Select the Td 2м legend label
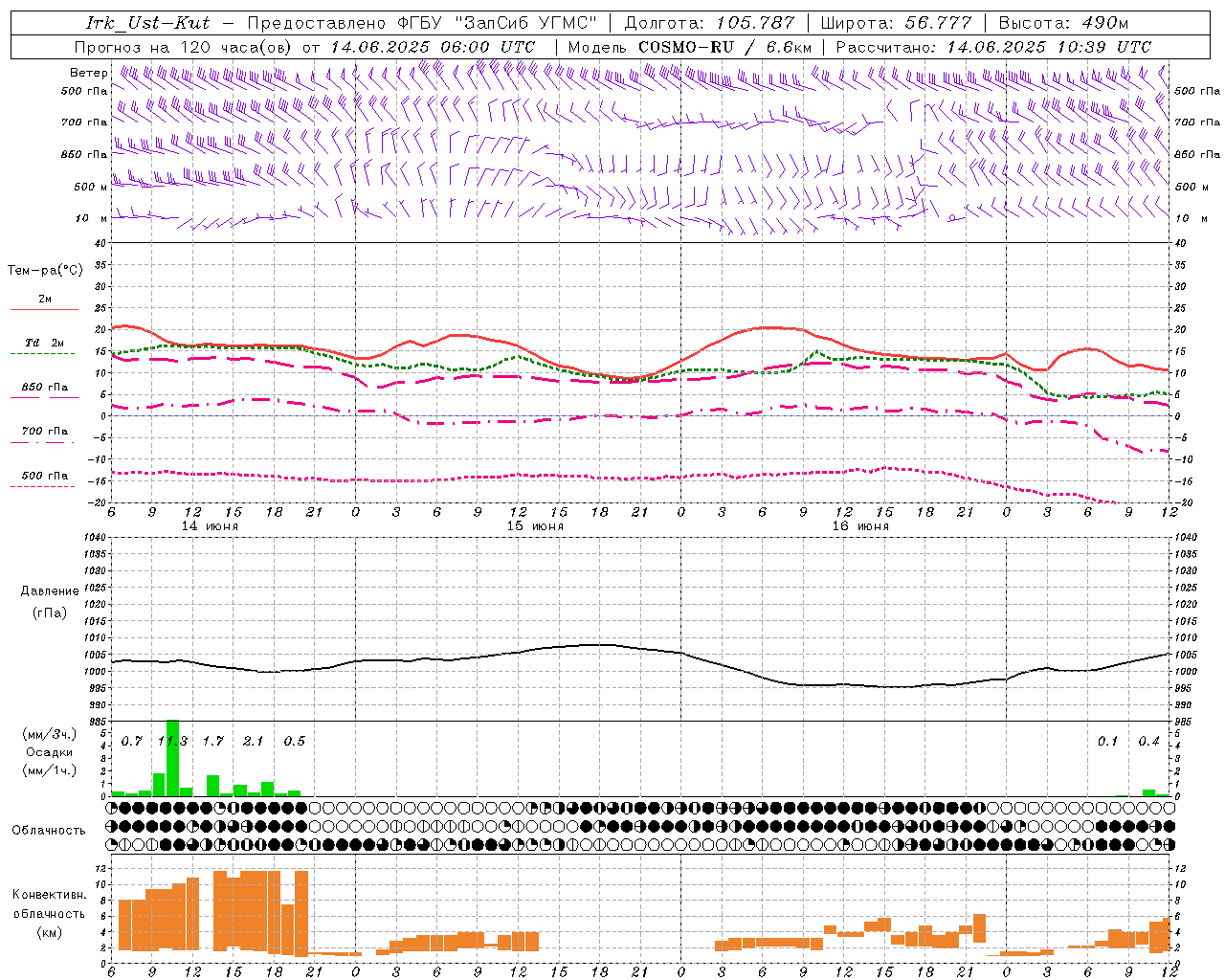This screenshot has width=1225, height=980. pyautogui.click(x=44, y=343)
